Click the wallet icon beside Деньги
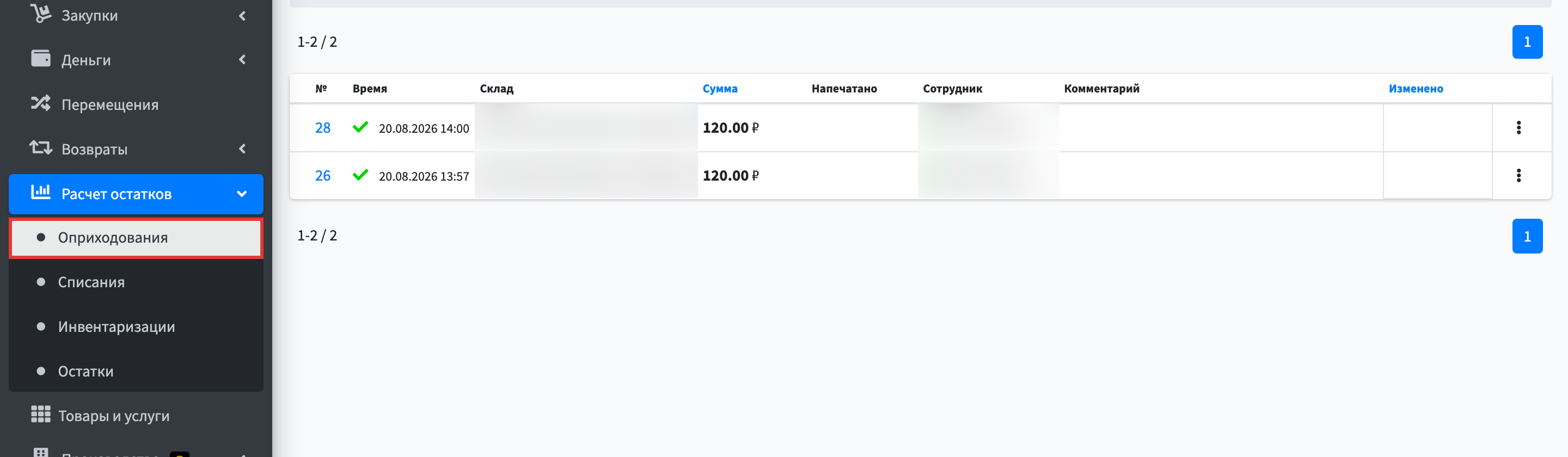The height and width of the screenshot is (457, 1568). (x=41, y=58)
